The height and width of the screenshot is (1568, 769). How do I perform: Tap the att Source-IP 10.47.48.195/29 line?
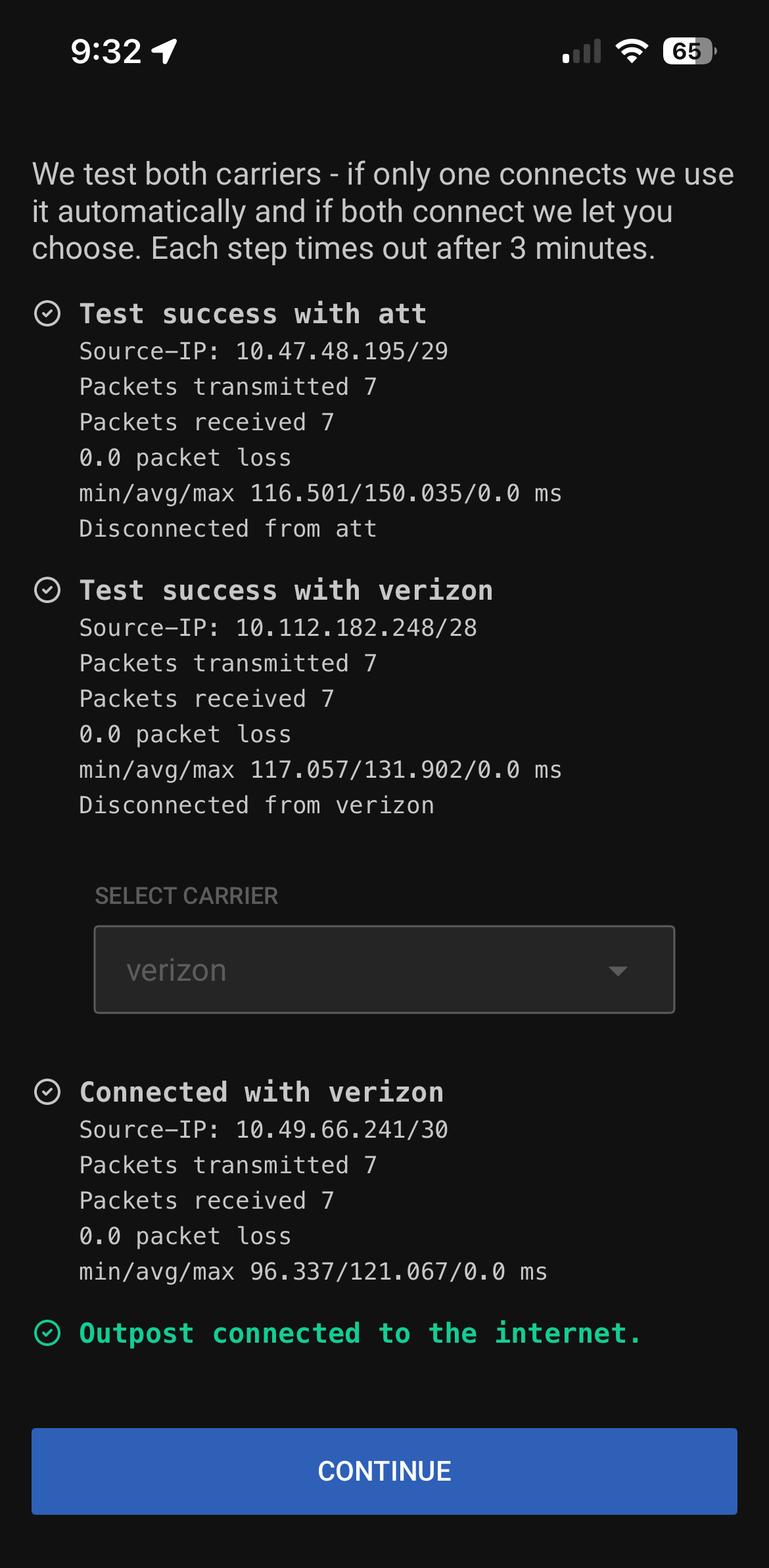click(x=264, y=351)
